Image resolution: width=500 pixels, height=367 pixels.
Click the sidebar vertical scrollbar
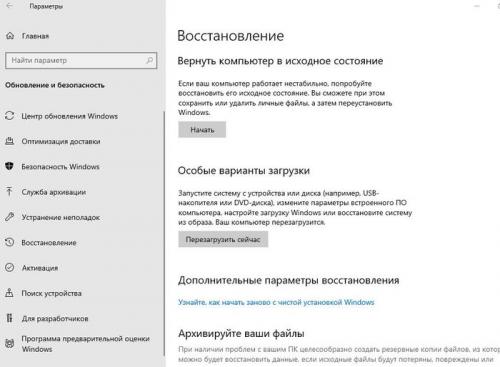(x=164, y=233)
